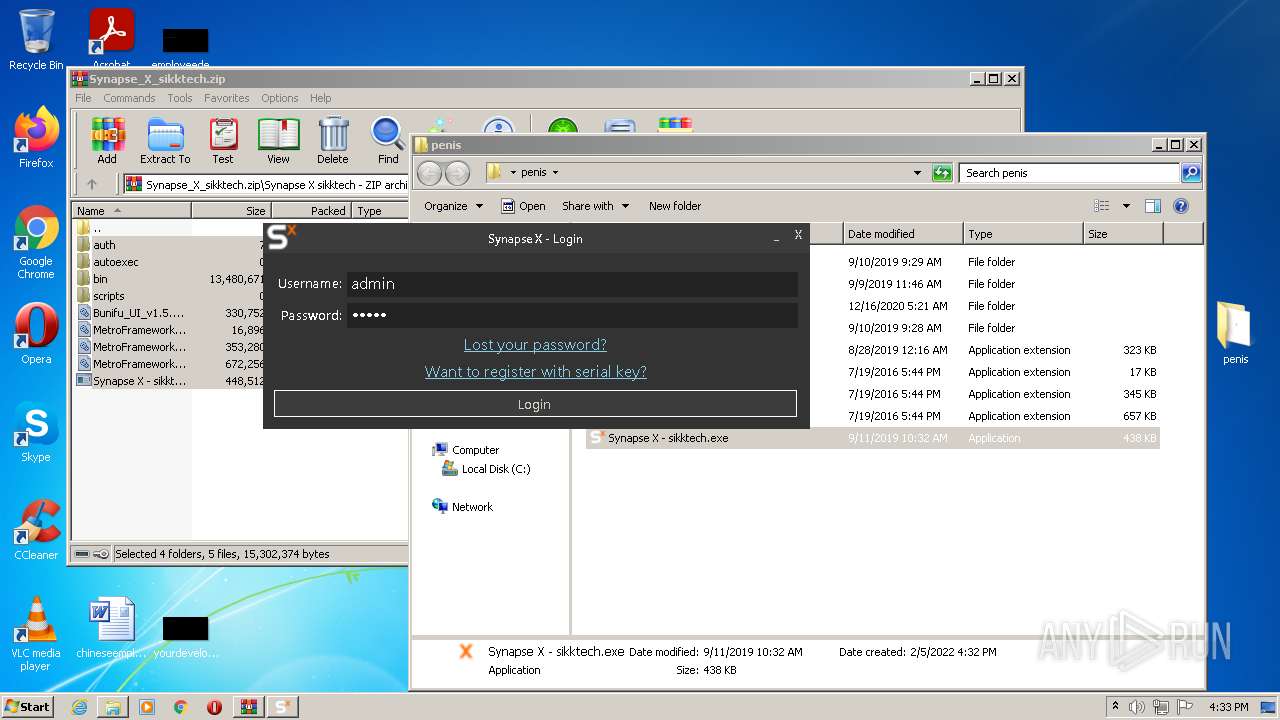
Task: Select Network in Explorer navigation pane
Action: tap(462, 507)
